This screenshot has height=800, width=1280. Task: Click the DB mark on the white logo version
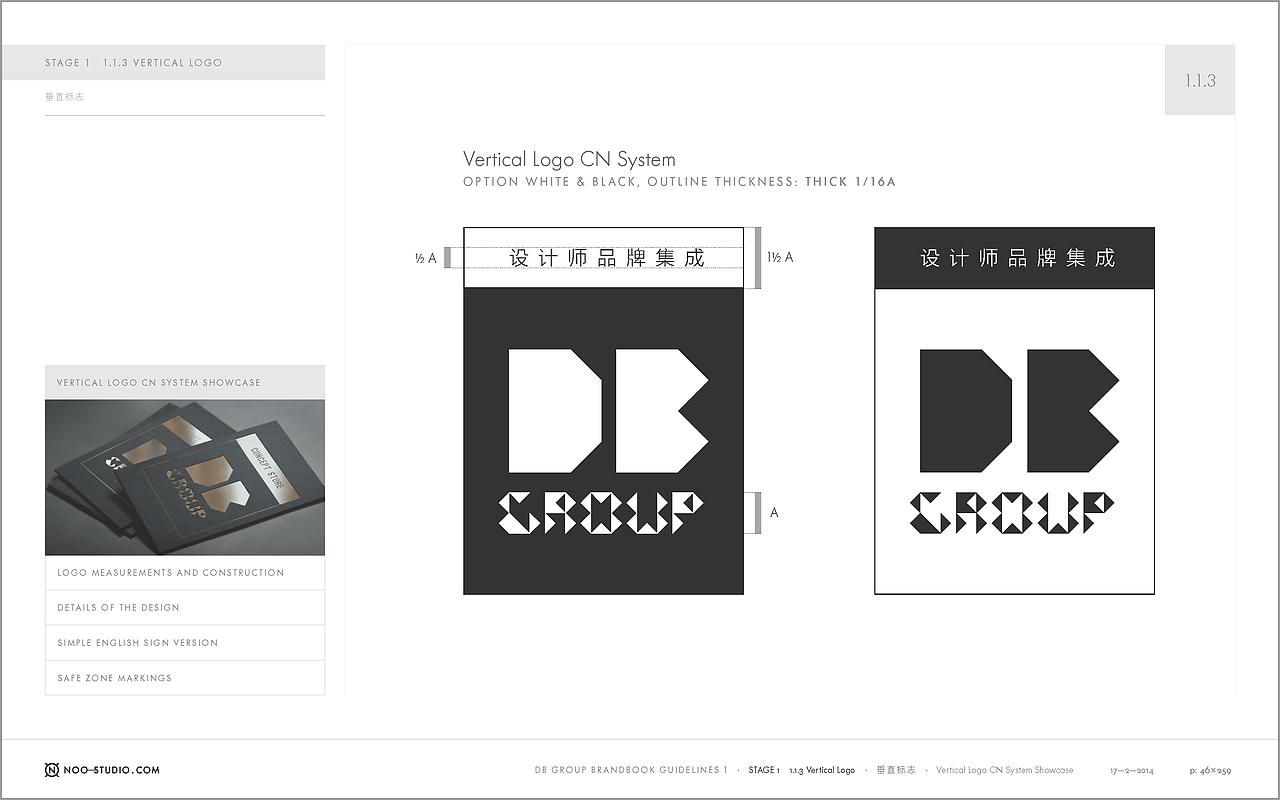(x=1014, y=408)
